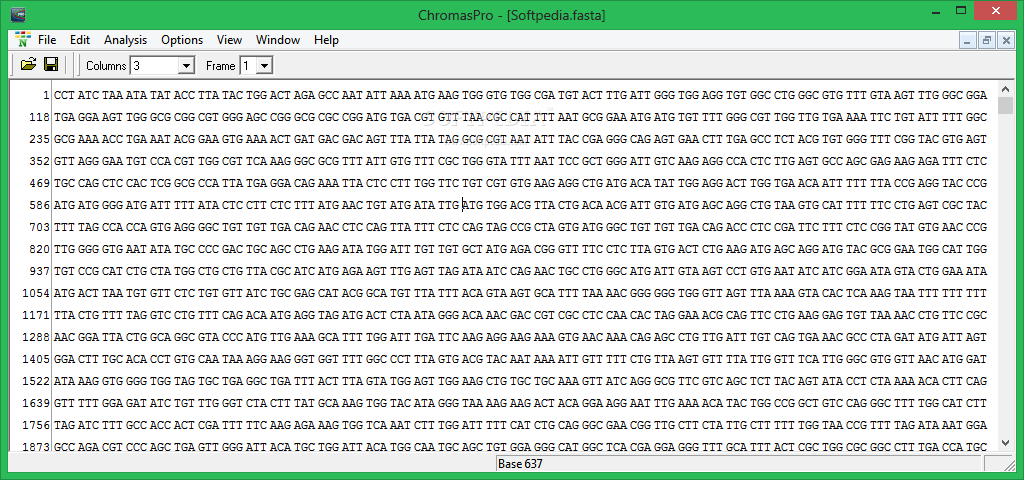Click the vertical scrollbar up arrow

(x=1004, y=89)
